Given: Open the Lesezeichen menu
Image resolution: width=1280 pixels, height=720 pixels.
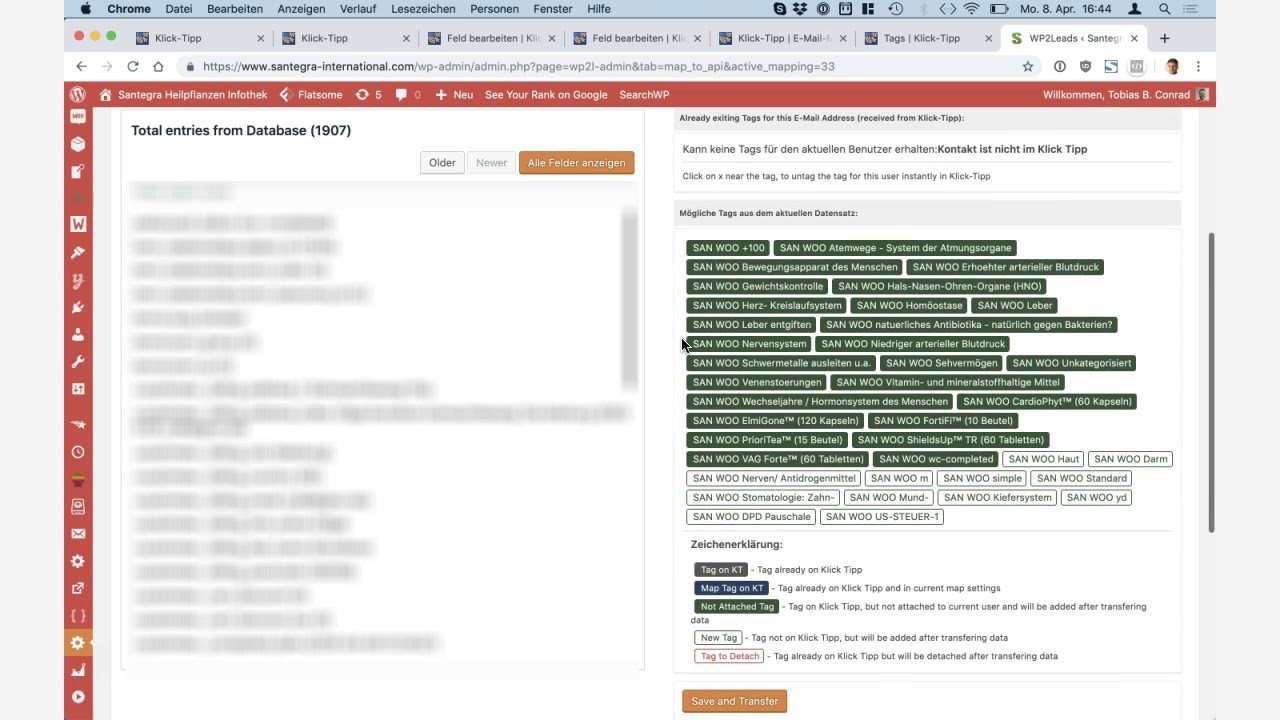Looking at the screenshot, I should point(425,9).
